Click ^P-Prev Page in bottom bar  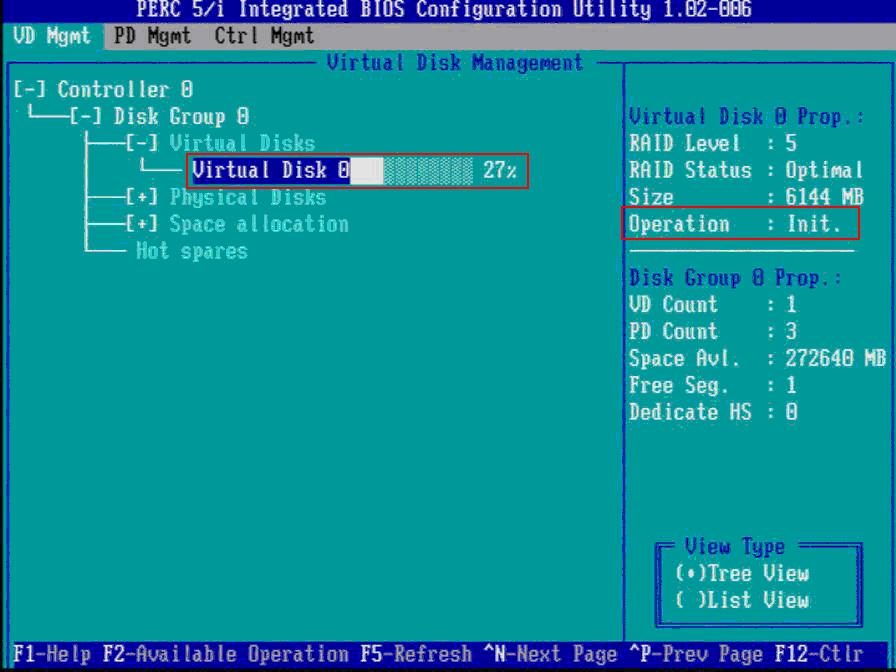click(x=695, y=654)
